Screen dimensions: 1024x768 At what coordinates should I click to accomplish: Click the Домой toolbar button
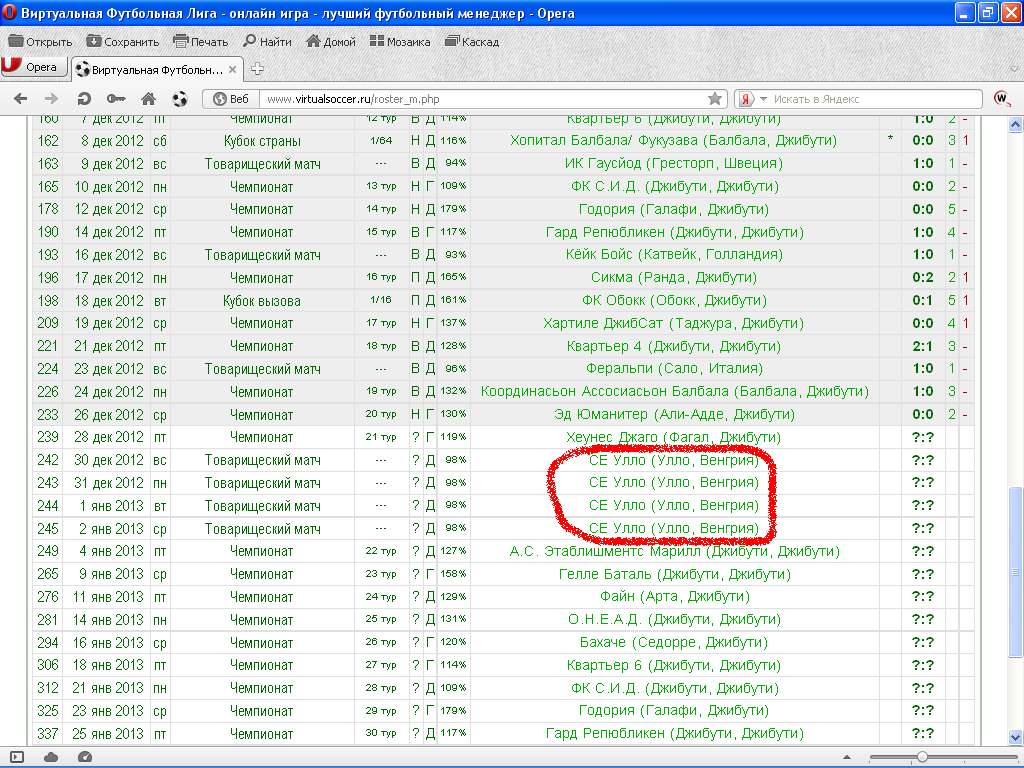click(331, 42)
